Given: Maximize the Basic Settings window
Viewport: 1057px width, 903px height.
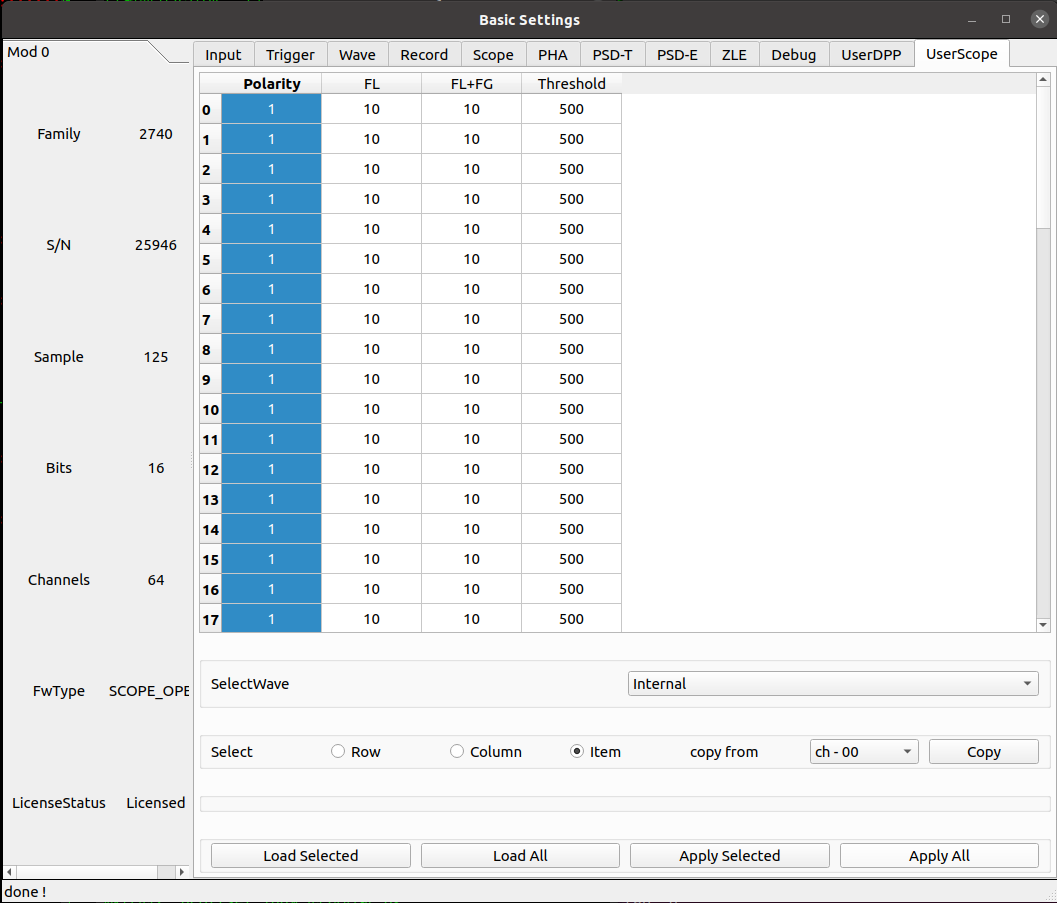Looking at the screenshot, I should coord(1006,19).
